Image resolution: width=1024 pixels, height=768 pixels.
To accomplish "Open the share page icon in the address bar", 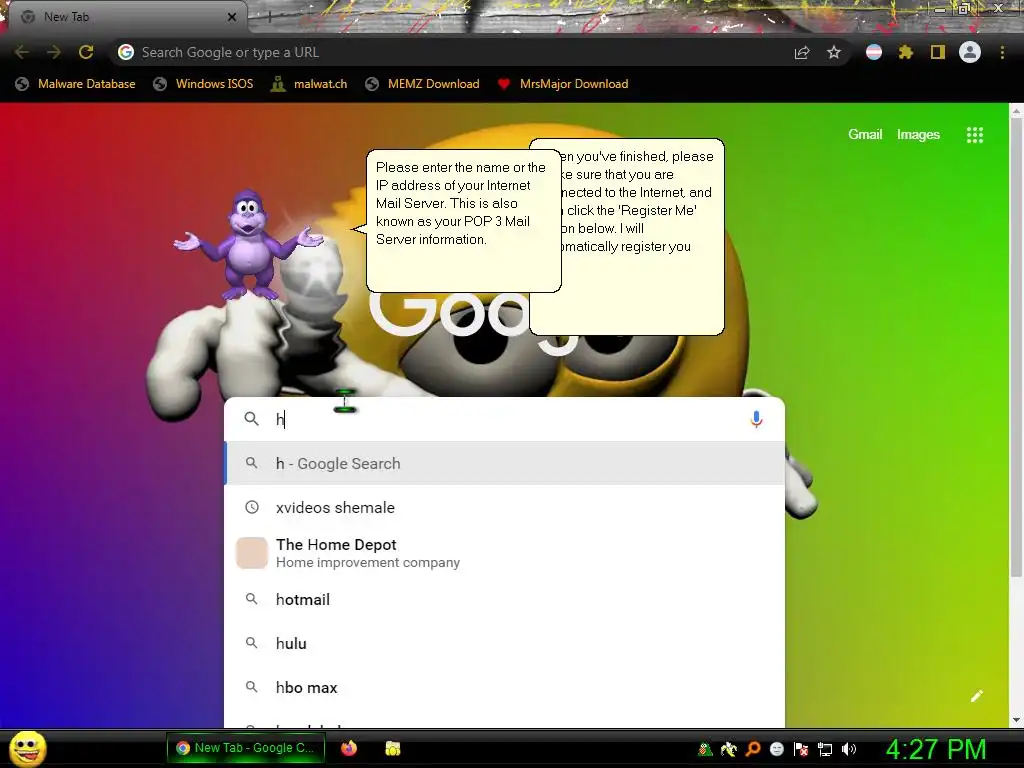I will [x=802, y=52].
